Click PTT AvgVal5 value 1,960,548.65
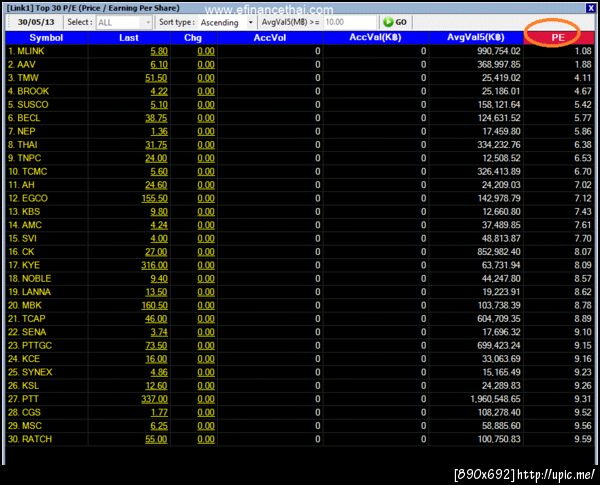This screenshot has height=485, width=600. click(496, 399)
